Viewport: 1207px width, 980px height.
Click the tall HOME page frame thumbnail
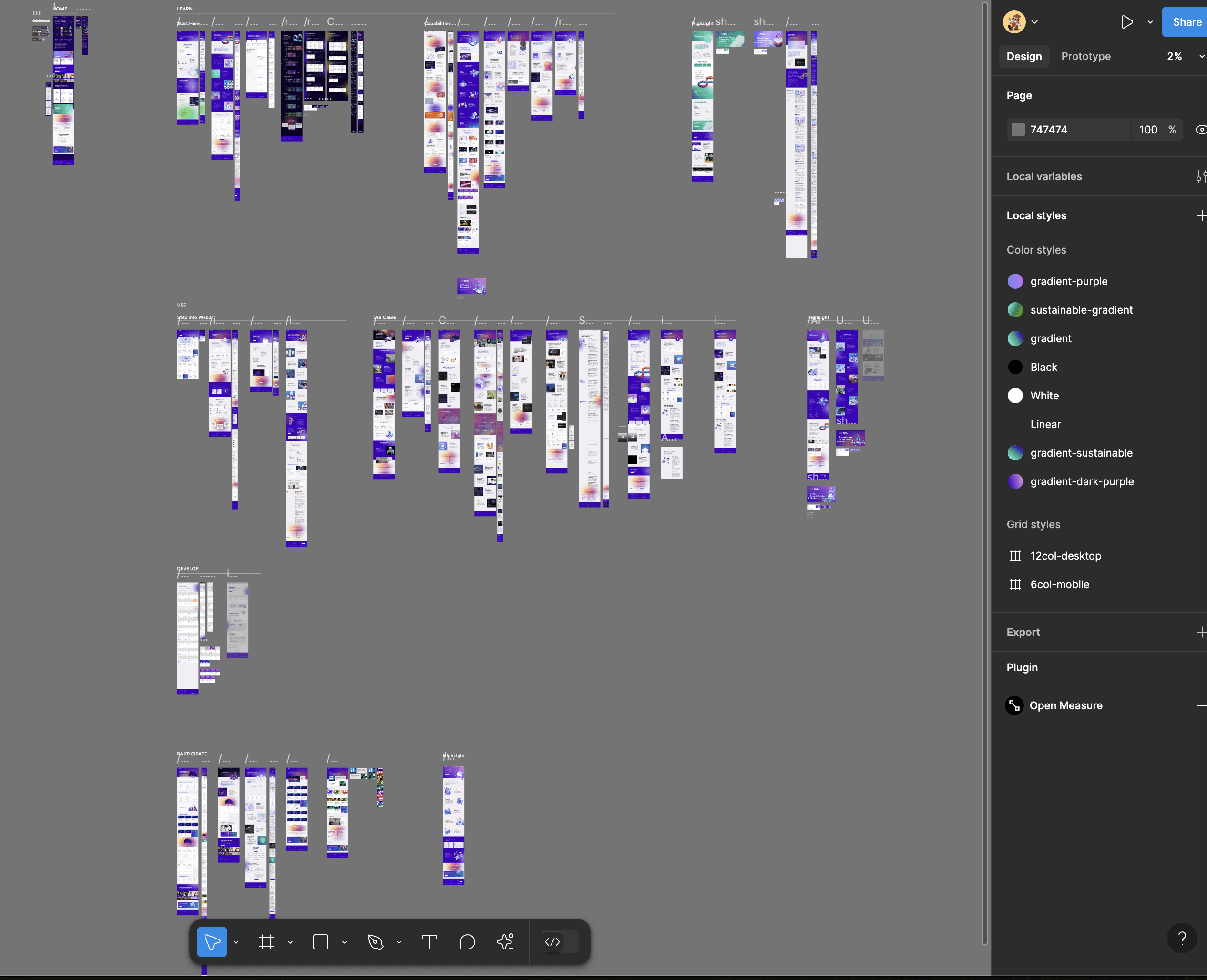tap(63, 90)
